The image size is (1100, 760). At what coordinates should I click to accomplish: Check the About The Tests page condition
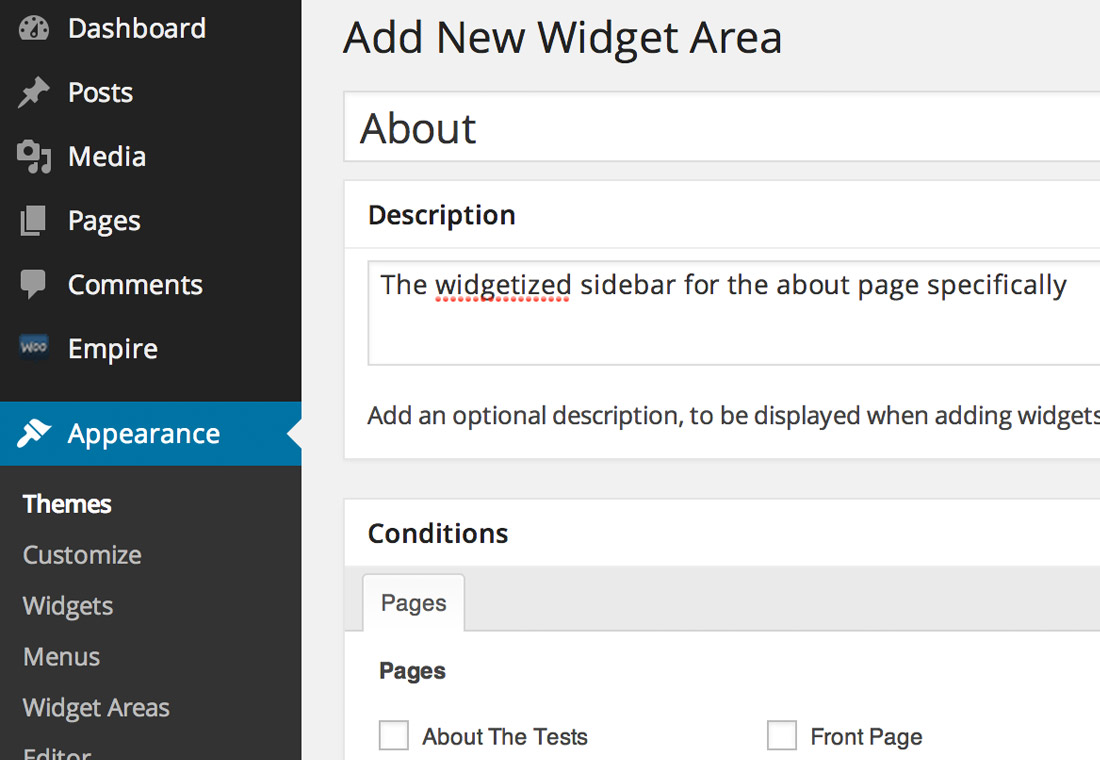(x=393, y=735)
